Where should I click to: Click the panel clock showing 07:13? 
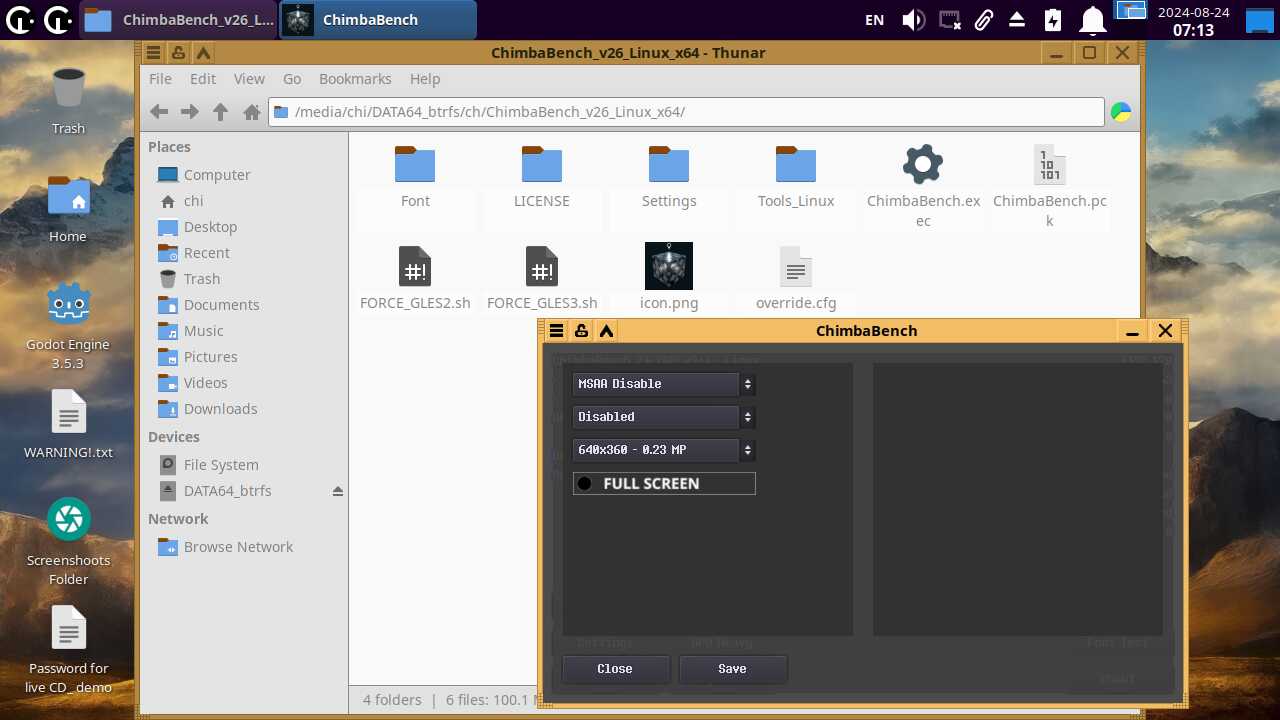[x=1193, y=21]
